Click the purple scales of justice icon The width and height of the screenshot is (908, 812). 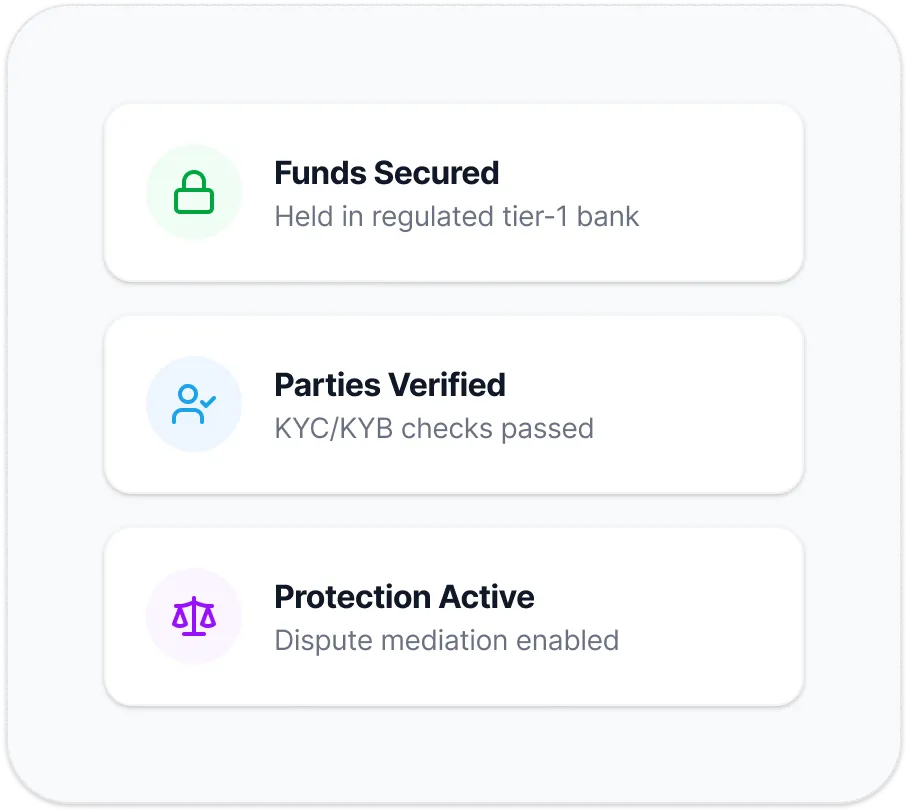194,616
